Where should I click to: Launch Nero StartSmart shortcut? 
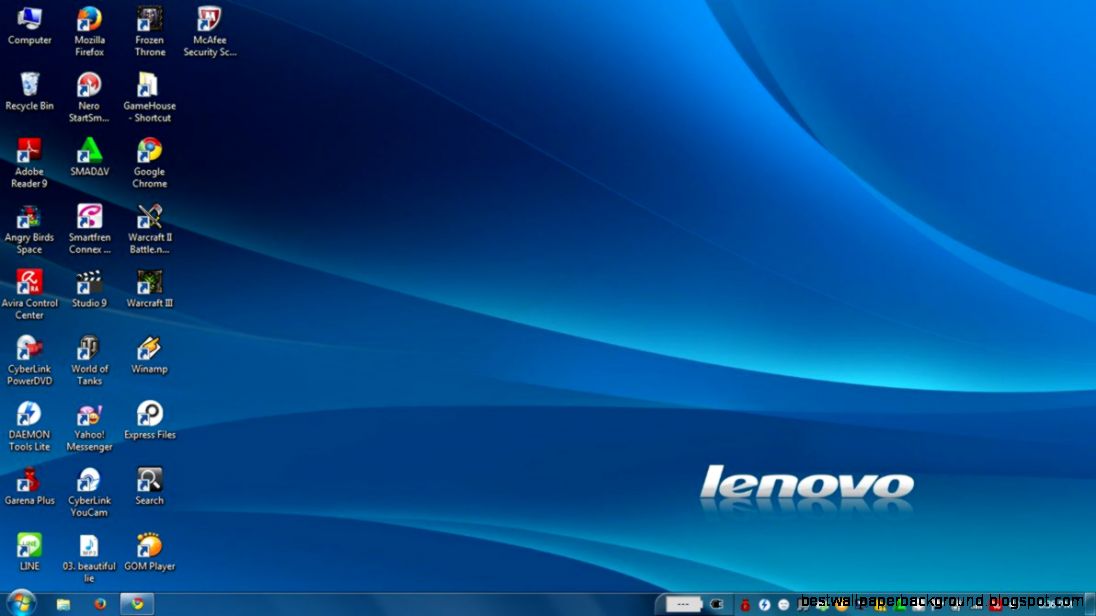(89, 98)
